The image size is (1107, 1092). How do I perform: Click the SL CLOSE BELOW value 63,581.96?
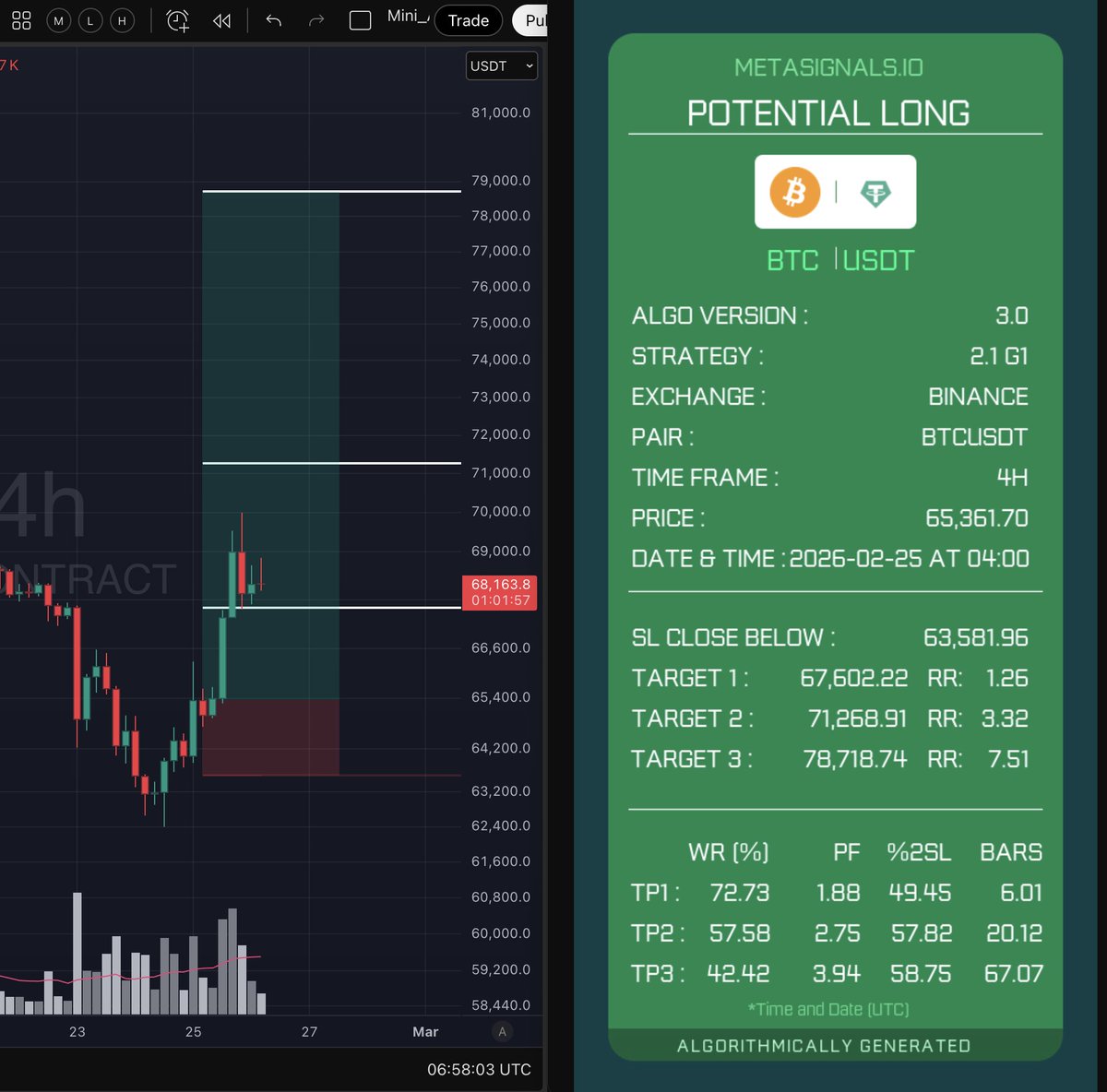click(x=976, y=637)
